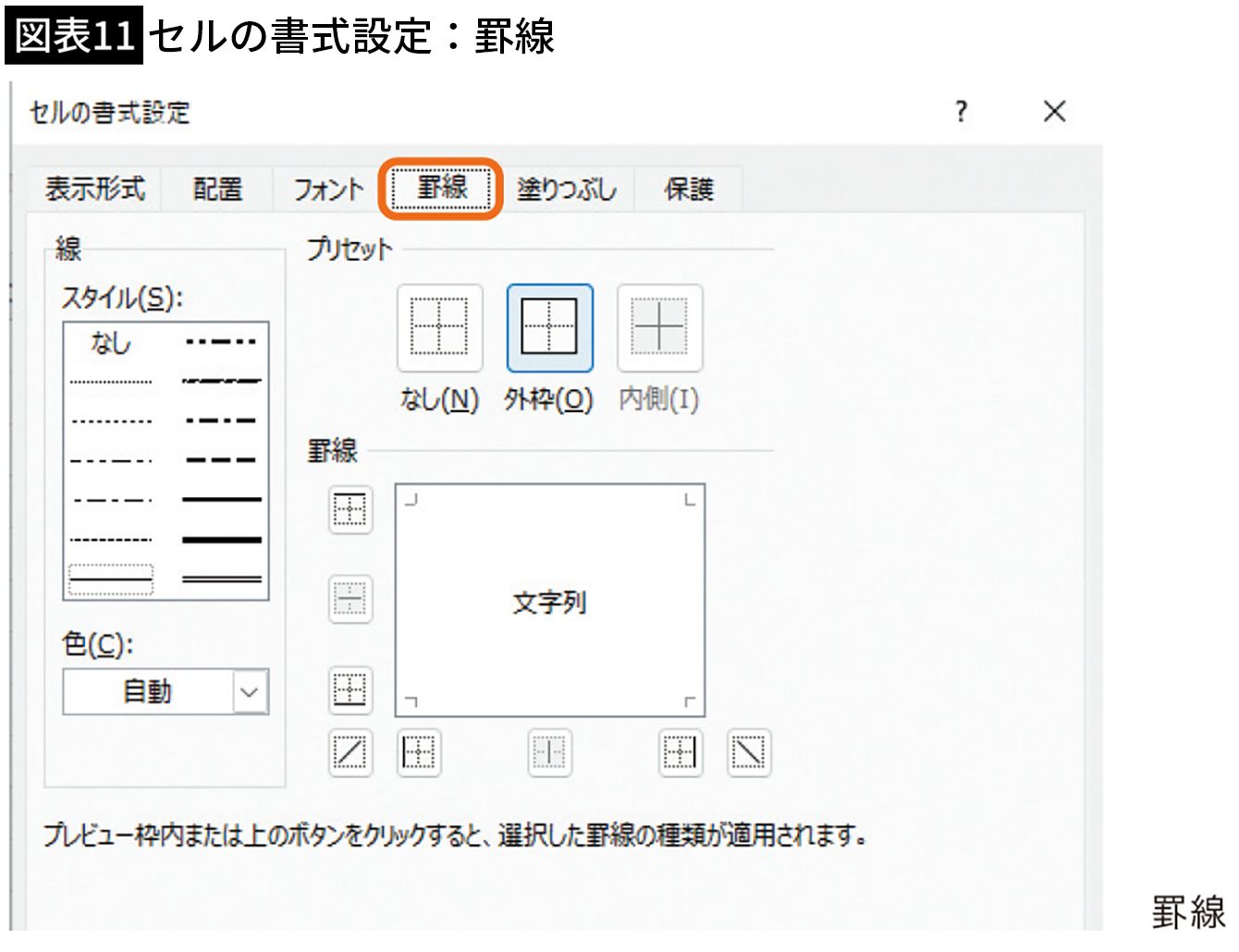This screenshot has width=1239, height=952.
Task: Toggle the left border button
Action: tap(419, 752)
